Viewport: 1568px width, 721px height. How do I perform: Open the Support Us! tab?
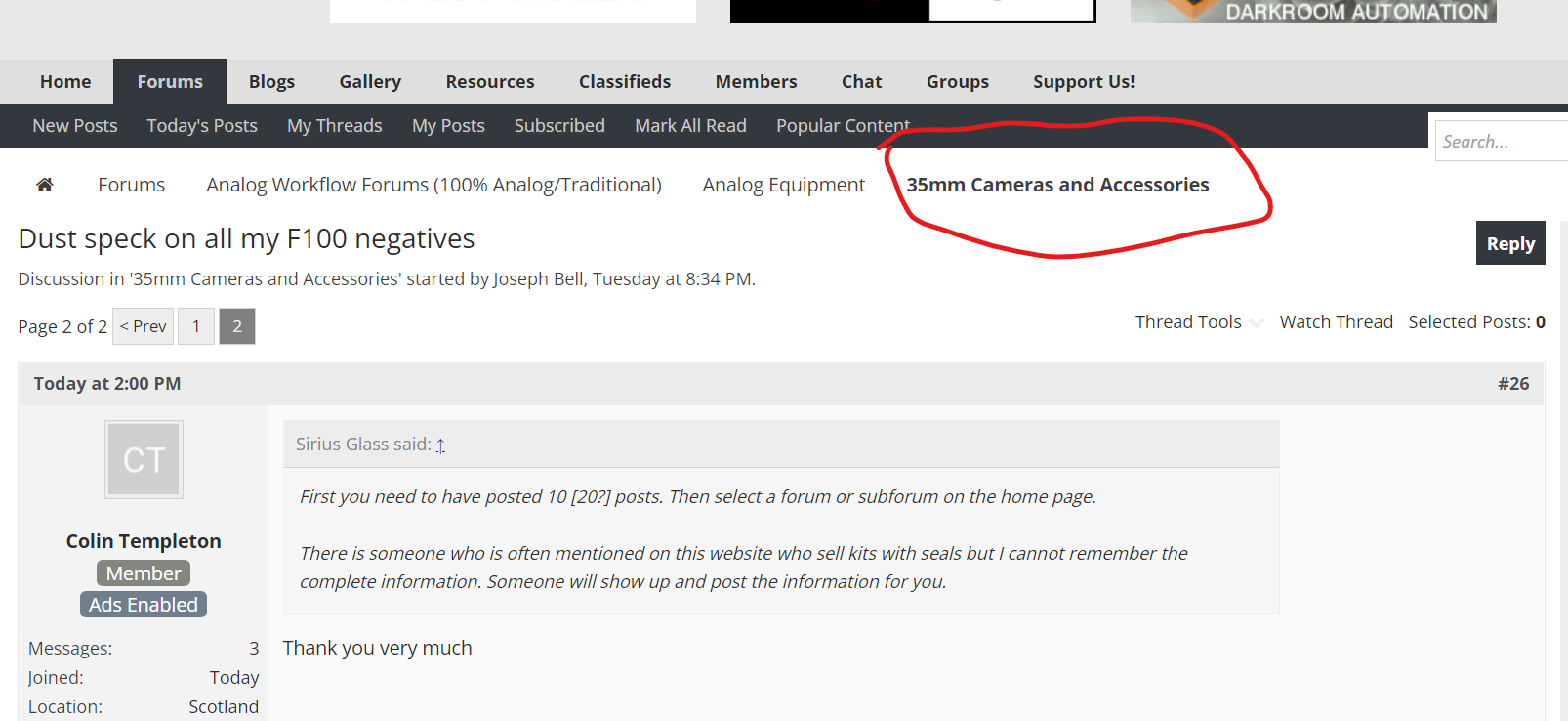[x=1084, y=82]
